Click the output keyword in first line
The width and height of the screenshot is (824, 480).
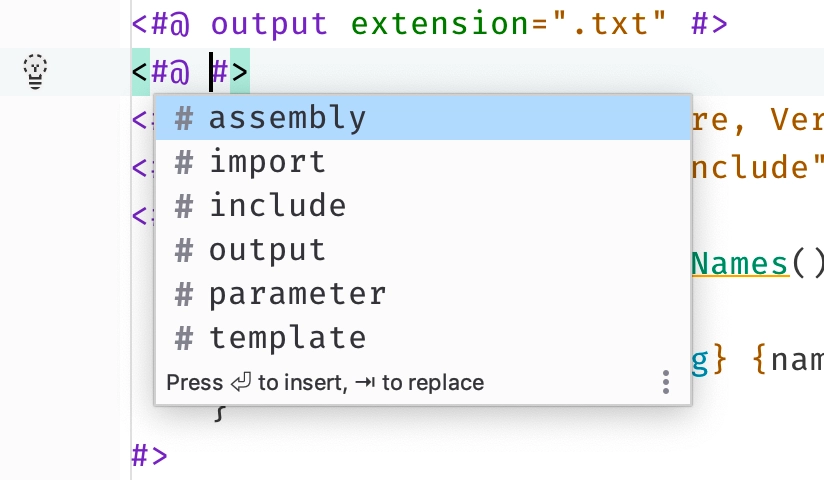(269, 24)
